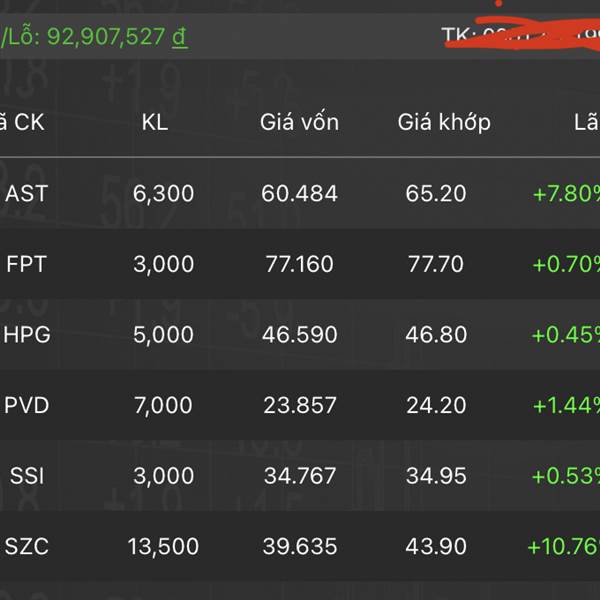The width and height of the screenshot is (600, 600).
Task: Select the FPT stock ticker
Action: tap(26, 265)
